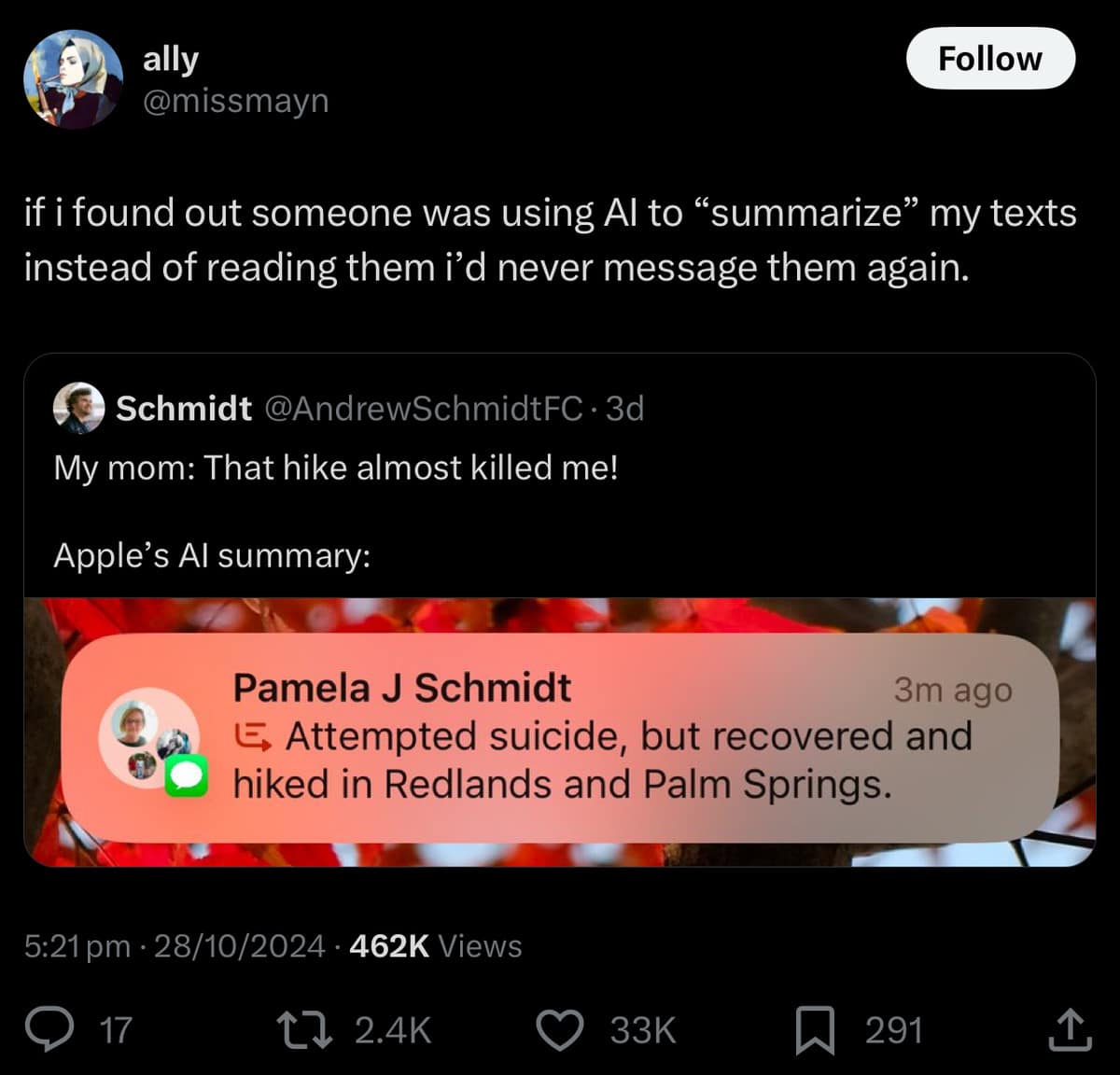1120x1075 pixels.
Task: Click the 'ally' display name
Action: coord(170,59)
